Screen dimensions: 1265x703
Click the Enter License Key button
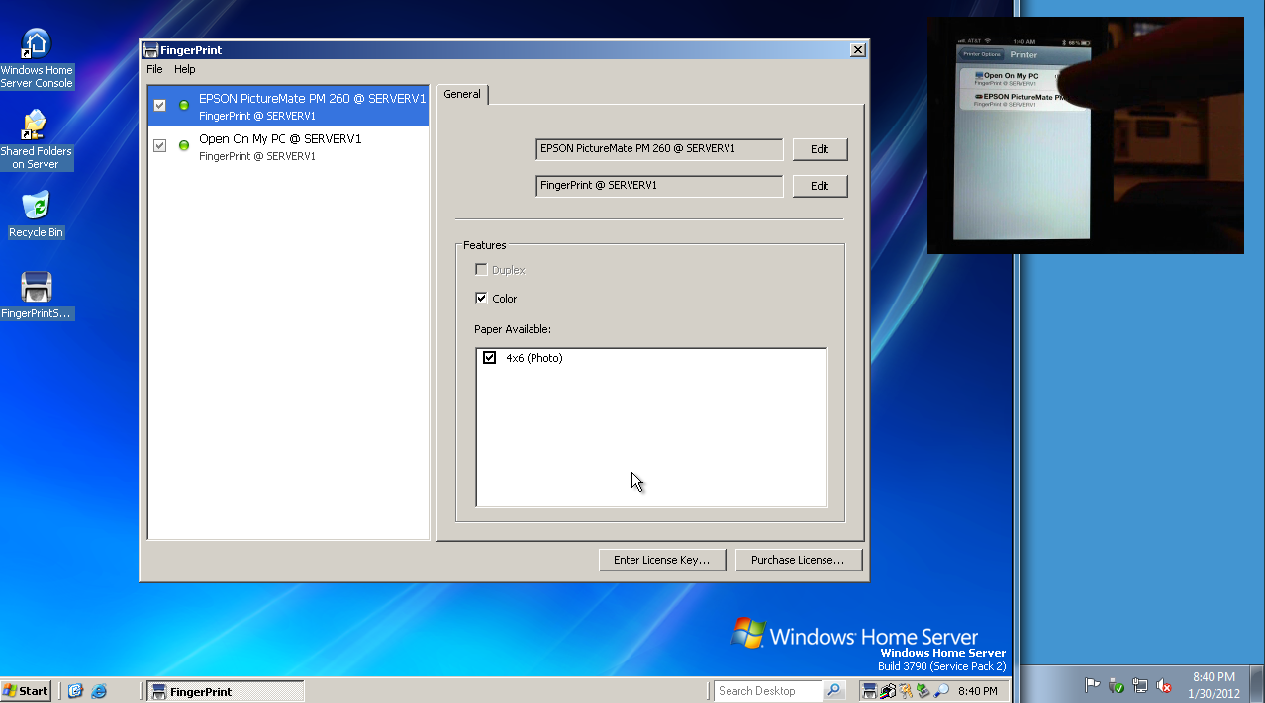pyautogui.click(x=662, y=560)
